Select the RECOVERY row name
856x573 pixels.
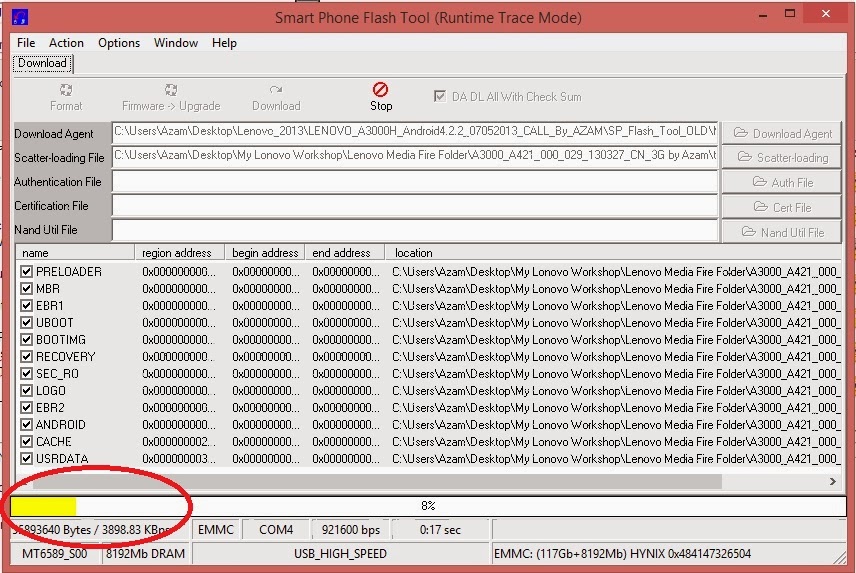tap(66, 356)
